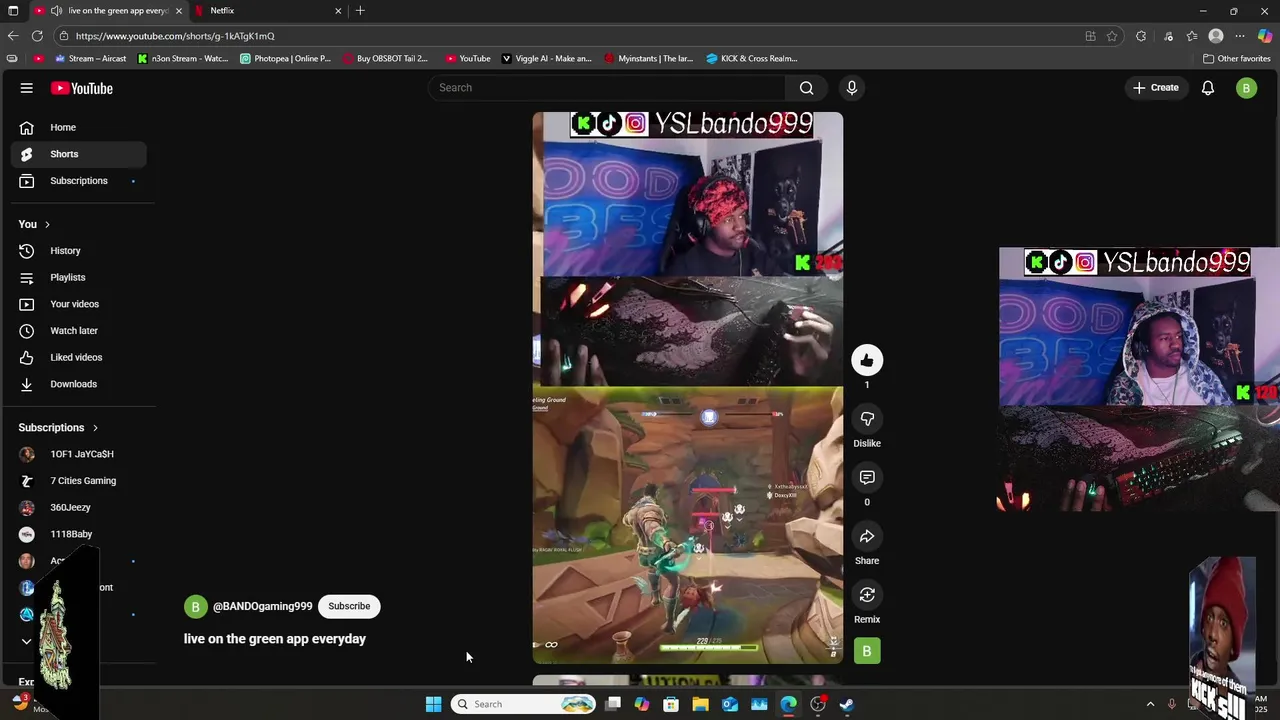The width and height of the screenshot is (1280, 720).
Task: Open Windows Start menu
Action: point(433,704)
